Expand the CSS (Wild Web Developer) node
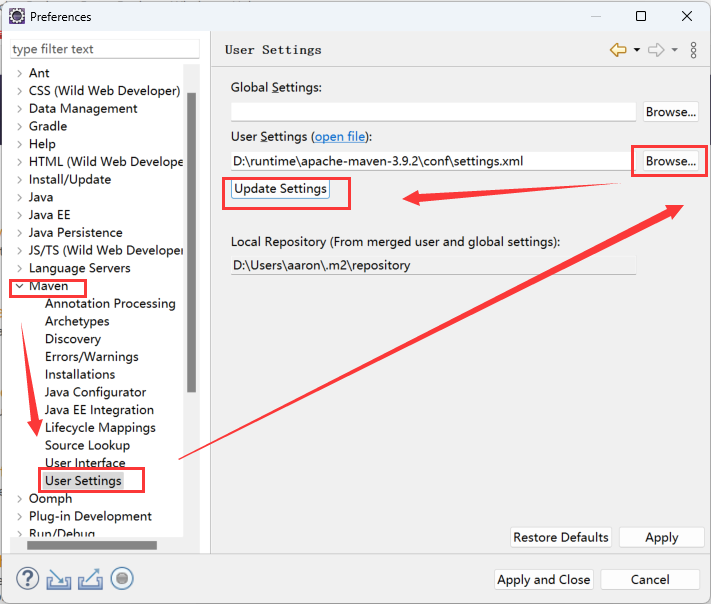Viewport: 711px width, 604px height. point(19,91)
